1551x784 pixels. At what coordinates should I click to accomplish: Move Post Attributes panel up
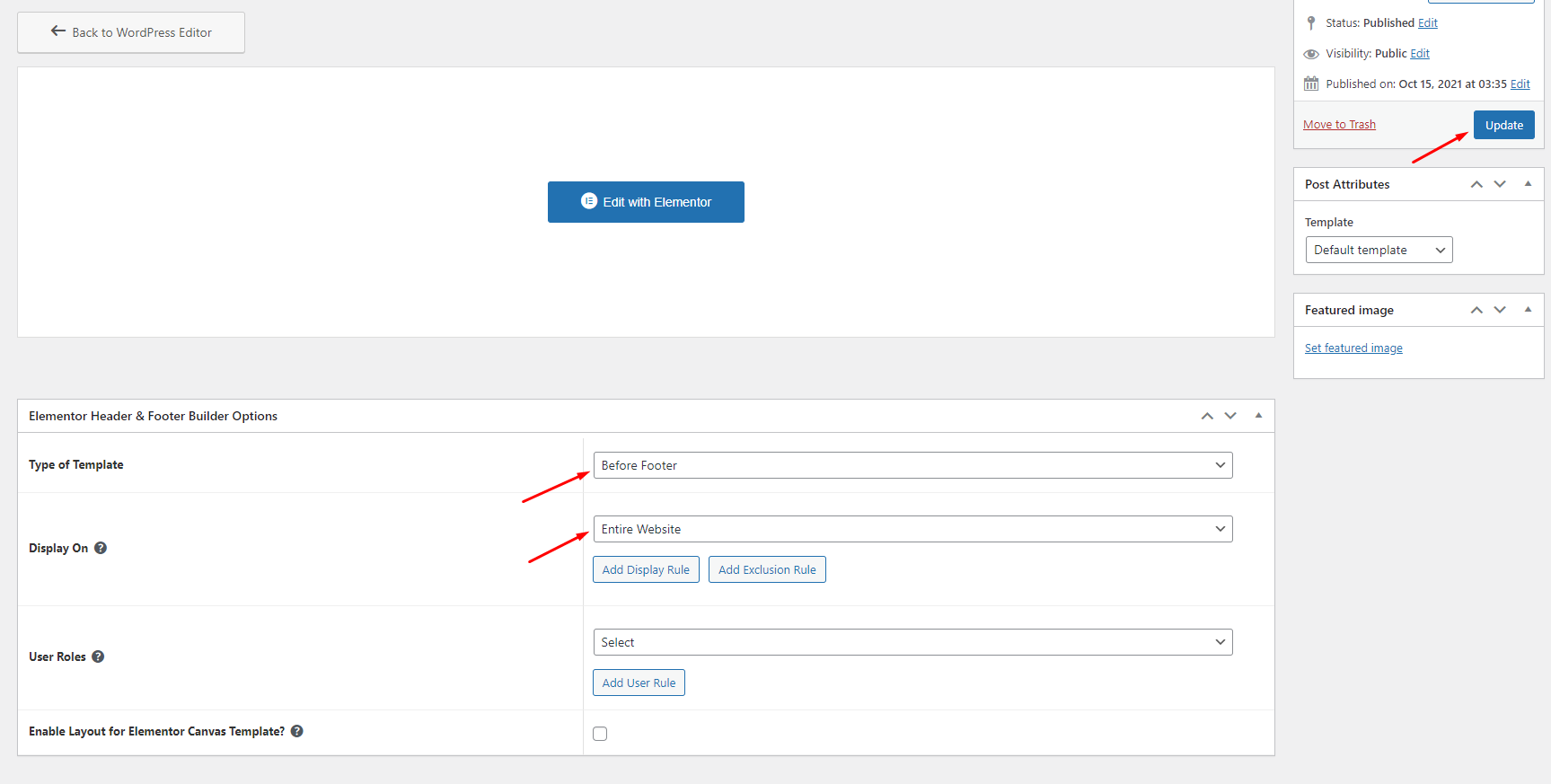(x=1476, y=184)
